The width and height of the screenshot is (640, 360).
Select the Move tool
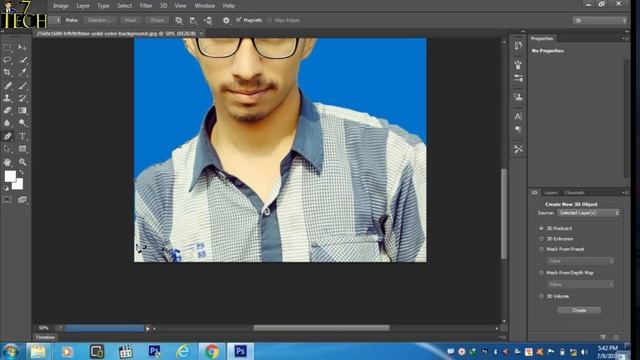[x=22, y=47]
